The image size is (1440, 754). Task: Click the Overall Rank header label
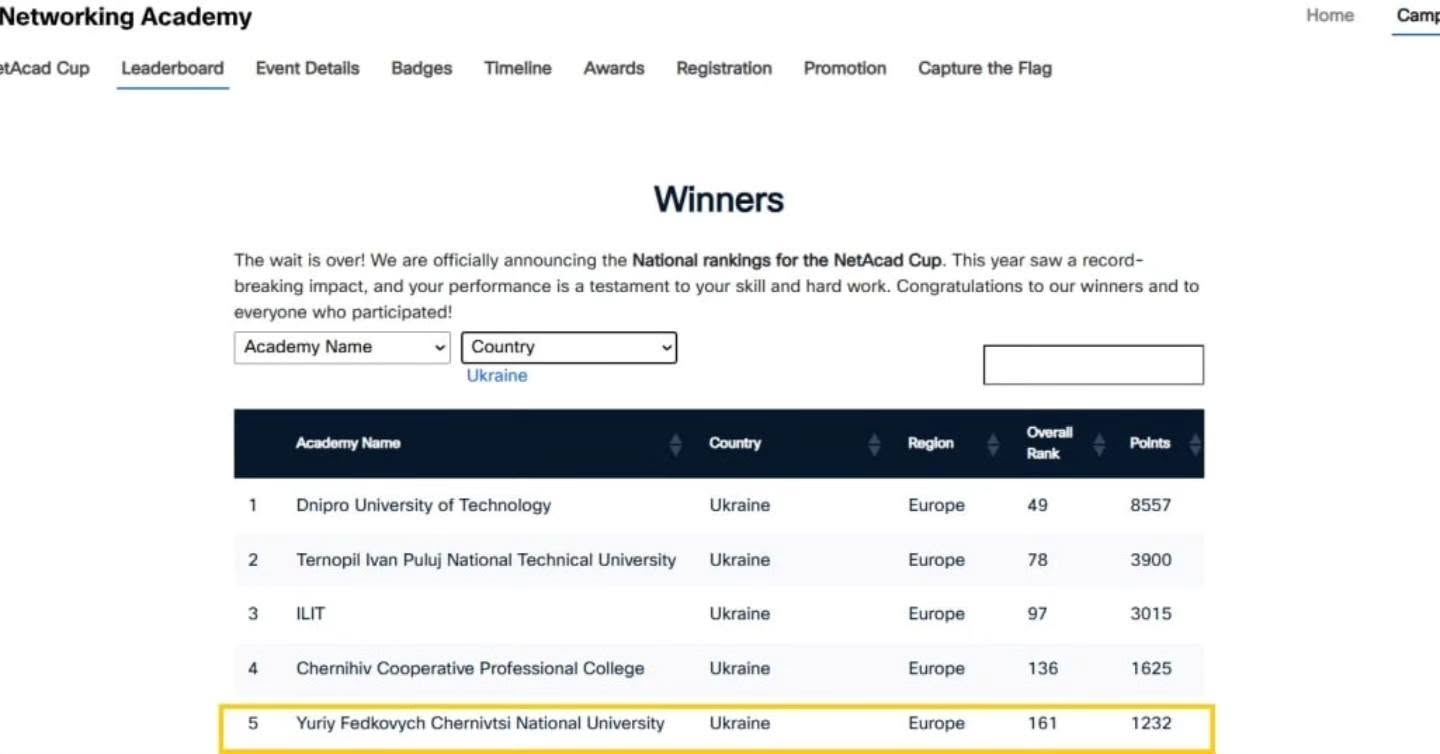1050,443
